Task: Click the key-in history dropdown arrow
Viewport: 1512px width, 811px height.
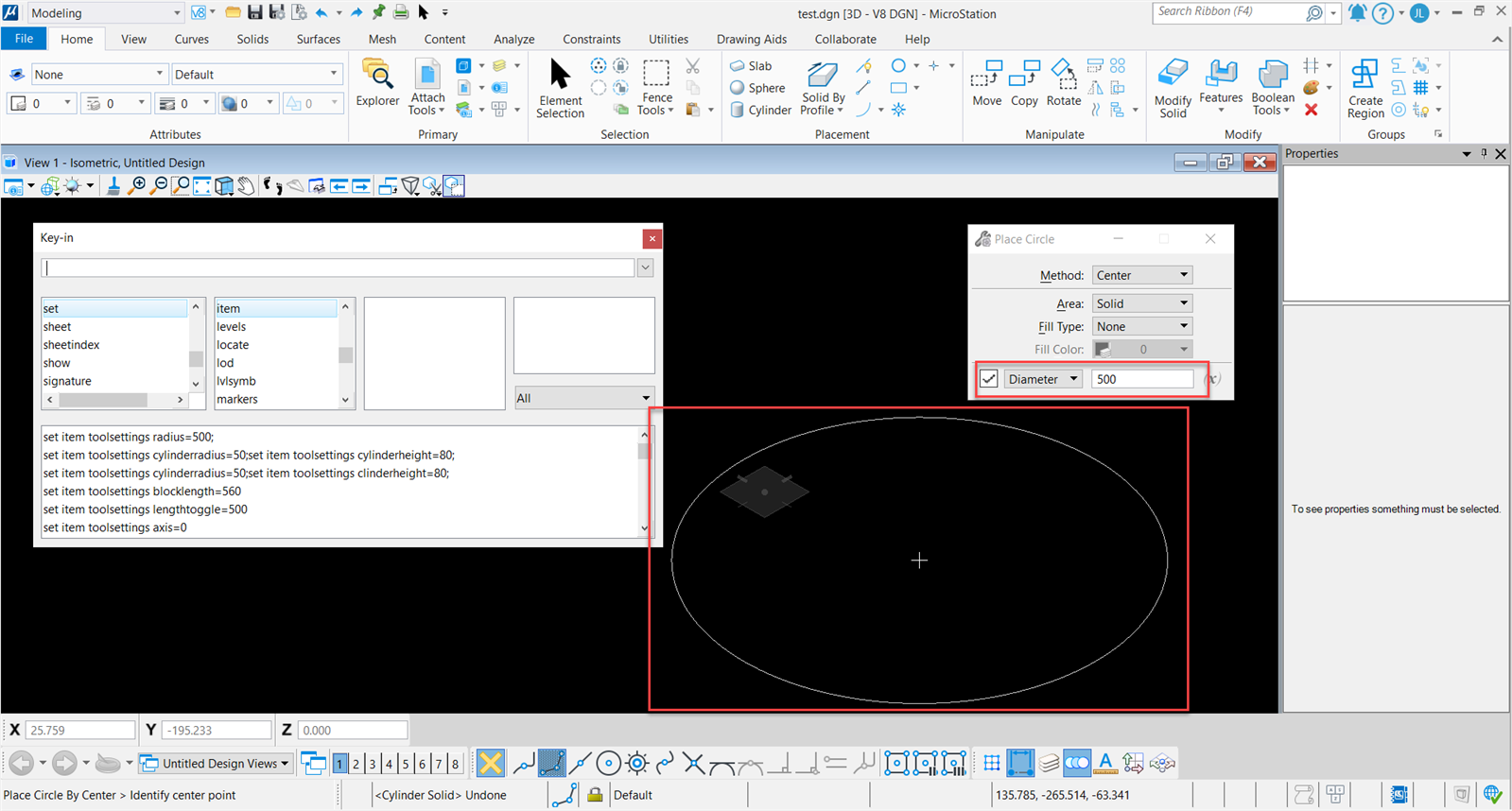Action: click(646, 268)
